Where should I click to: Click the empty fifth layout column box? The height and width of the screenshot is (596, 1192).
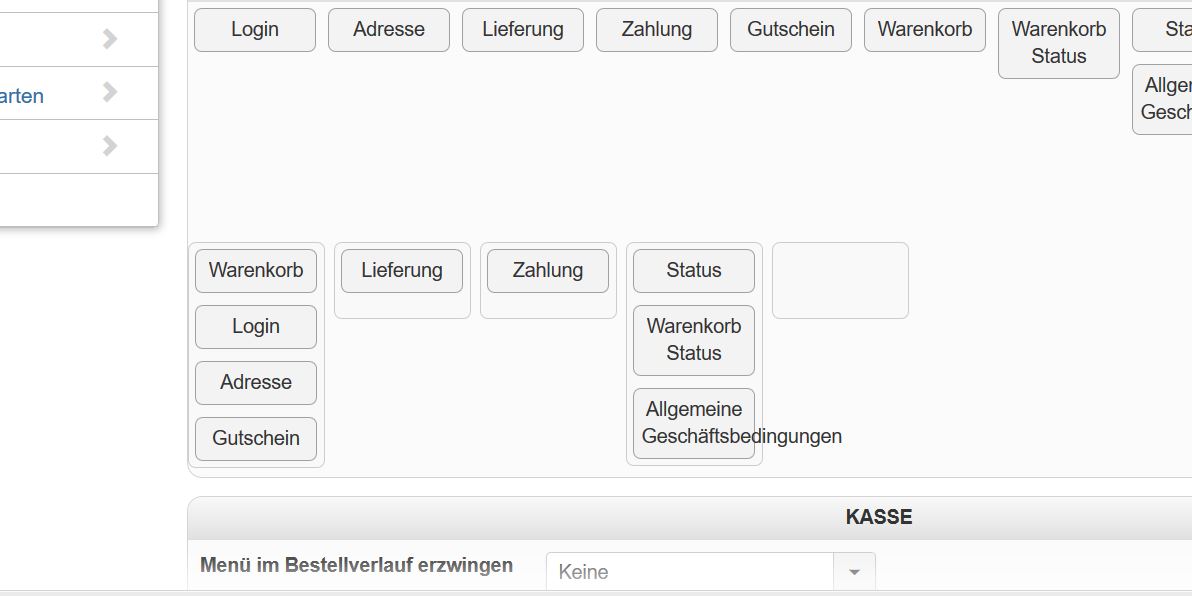tap(840, 281)
